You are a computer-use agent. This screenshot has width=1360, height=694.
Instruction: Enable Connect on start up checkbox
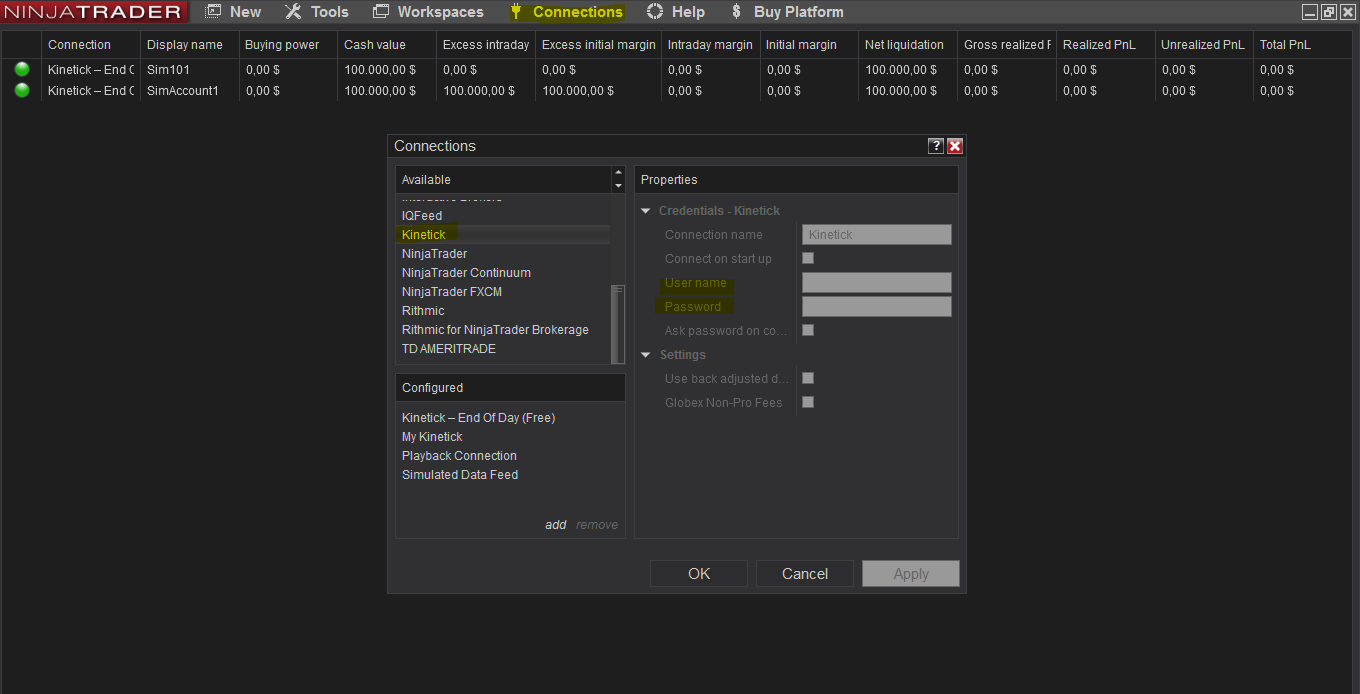808,258
